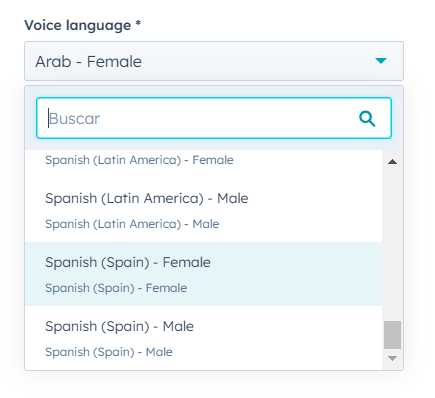435x398 pixels.
Task: Focus the Buscar search input
Action: coord(214,118)
